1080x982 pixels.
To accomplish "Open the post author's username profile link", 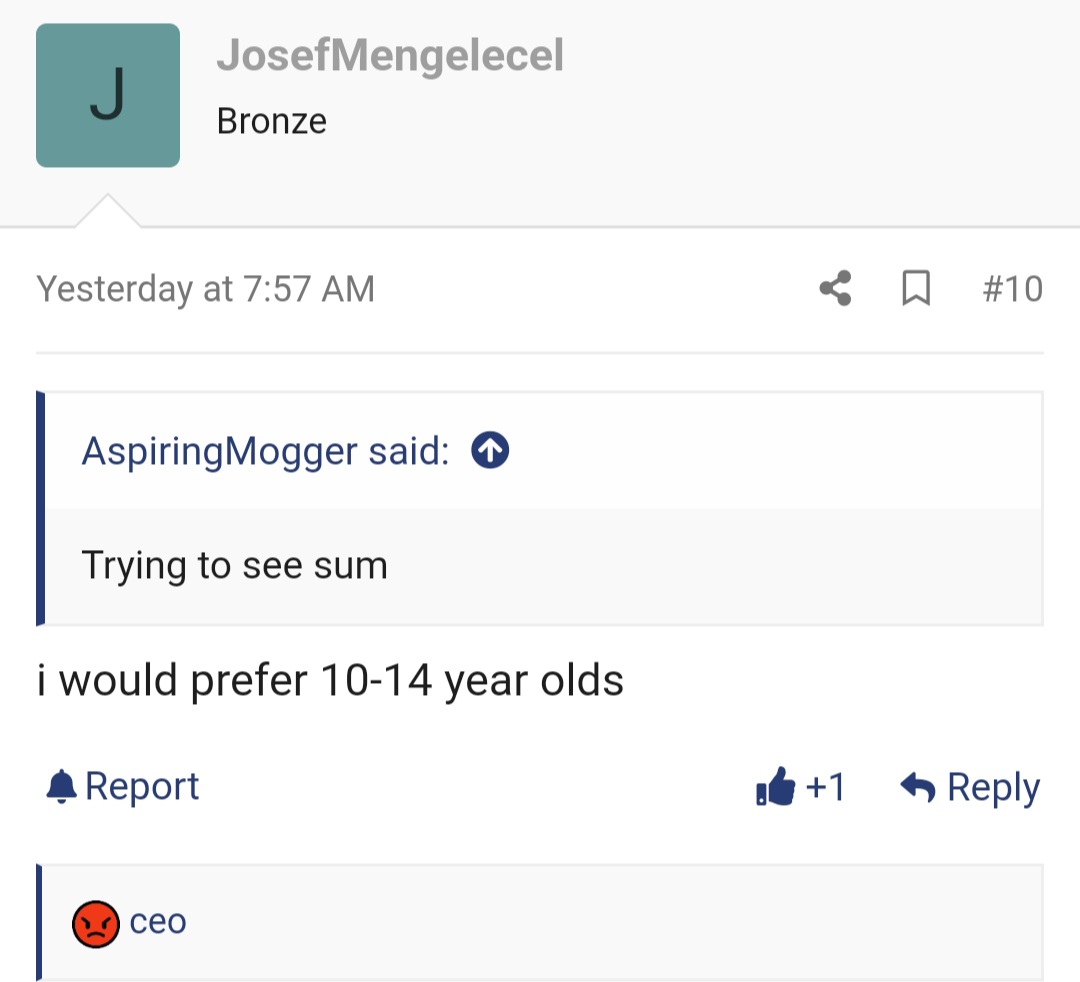I will click(390, 56).
